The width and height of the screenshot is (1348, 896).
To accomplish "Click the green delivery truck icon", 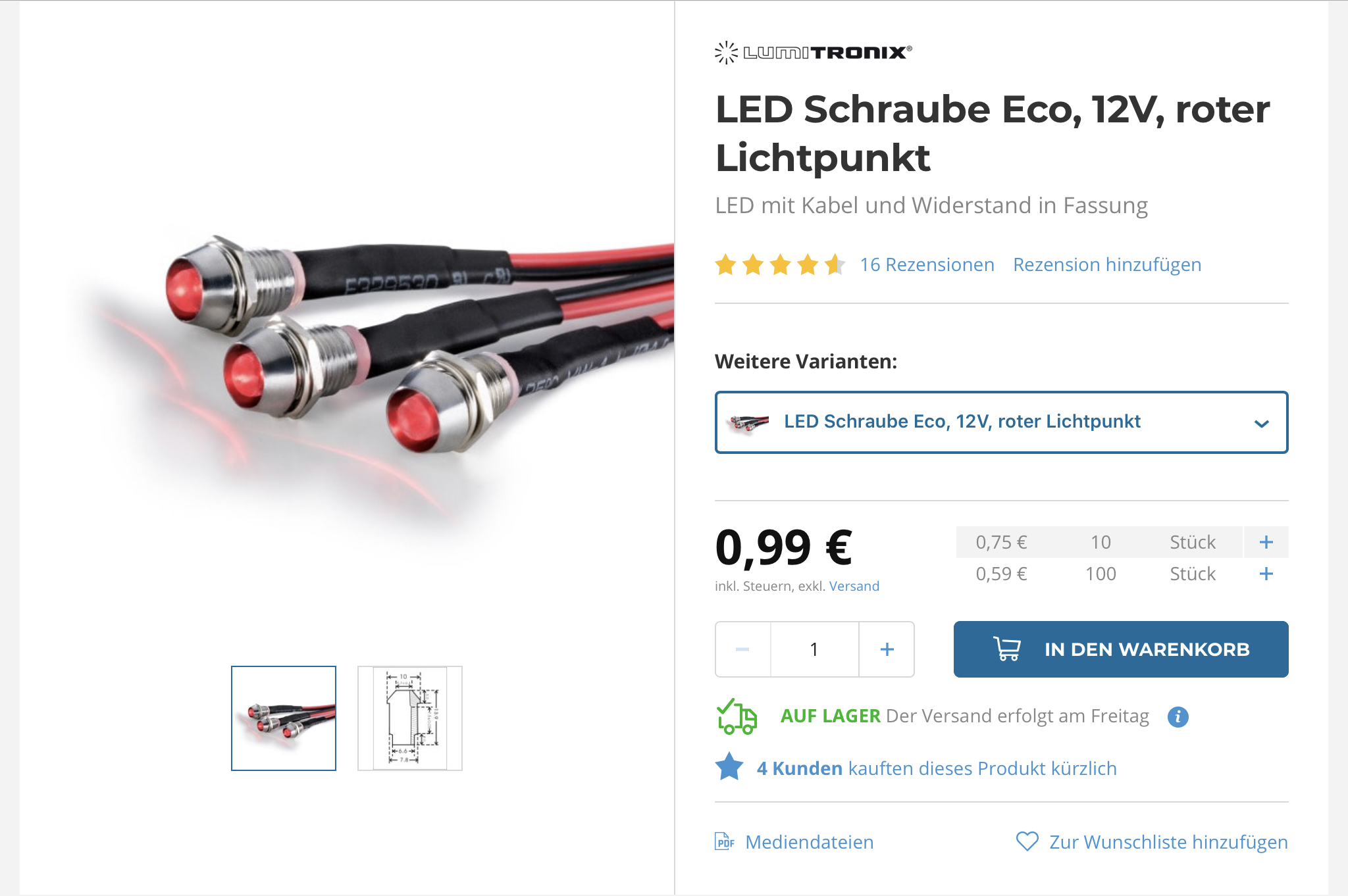I will point(737,716).
